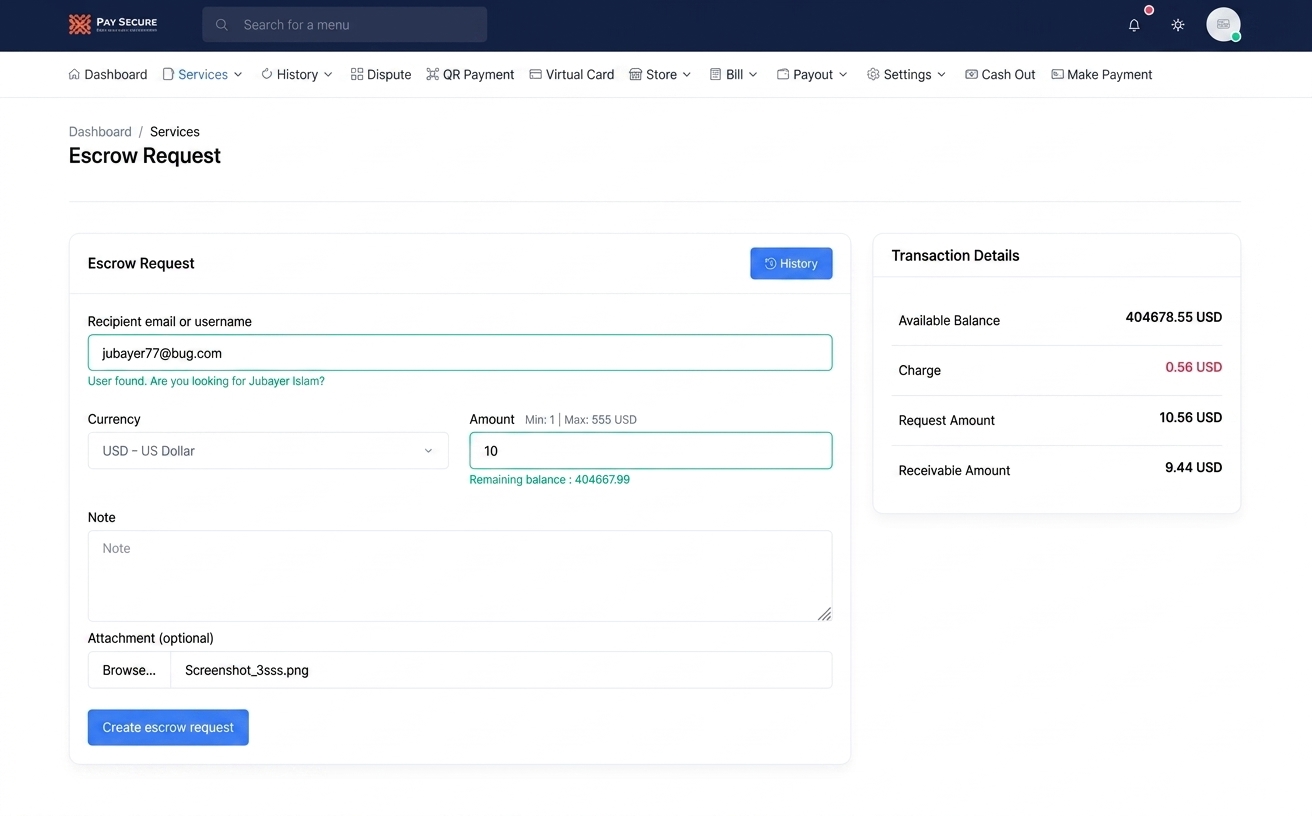Click the 'User found' suggestion text
The height and width of the screenshot is (816, 1312).
coord(206,381)
